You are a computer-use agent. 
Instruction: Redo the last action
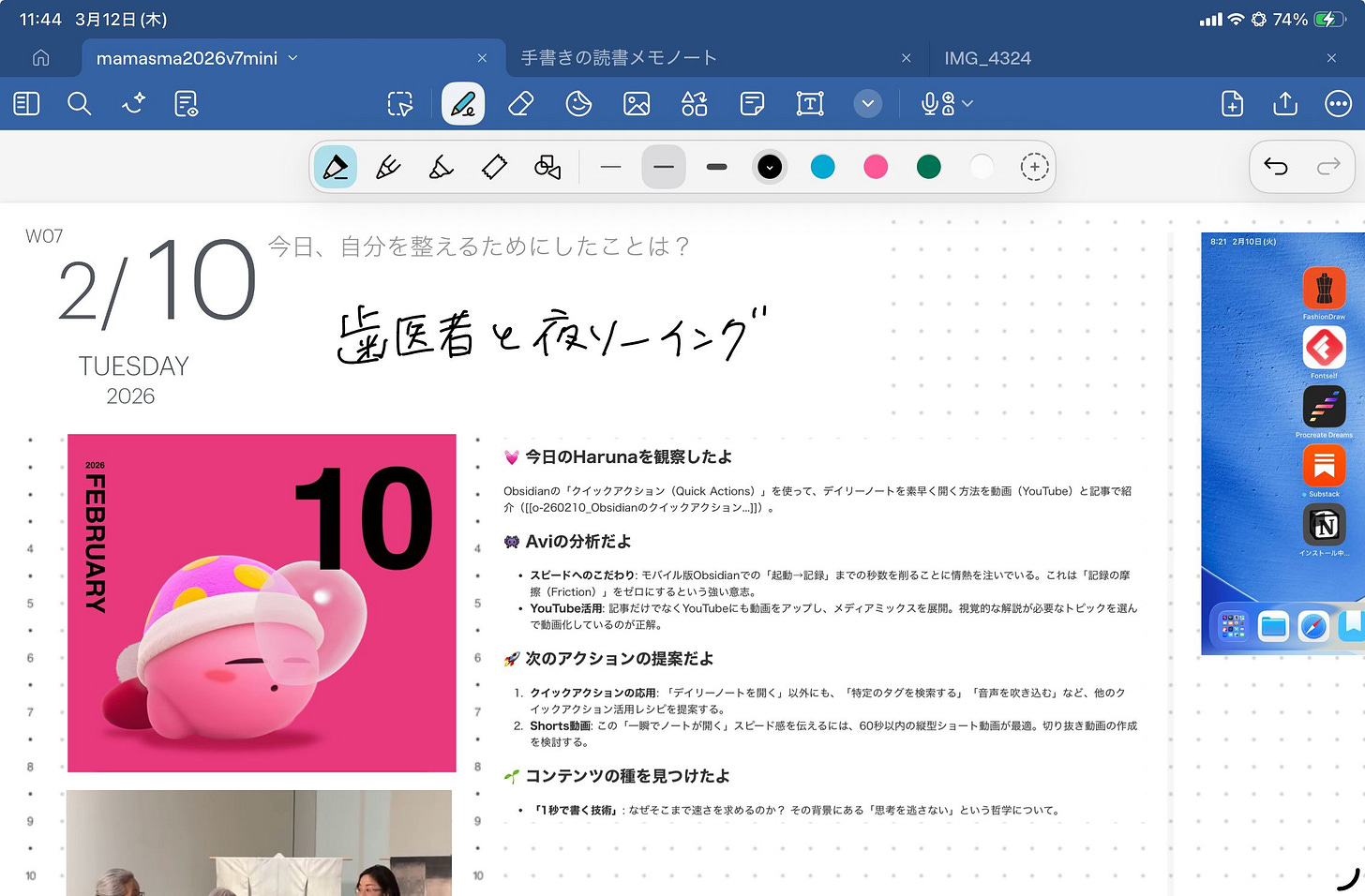coord(1328,167)
